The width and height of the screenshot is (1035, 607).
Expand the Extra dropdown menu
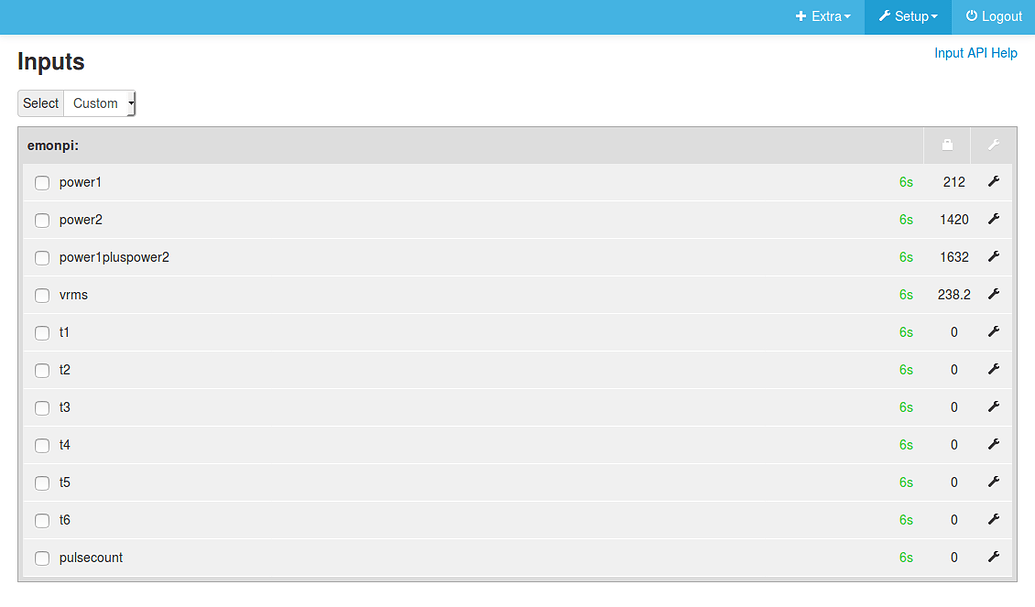pyautogui.click(x=823, y=16)
